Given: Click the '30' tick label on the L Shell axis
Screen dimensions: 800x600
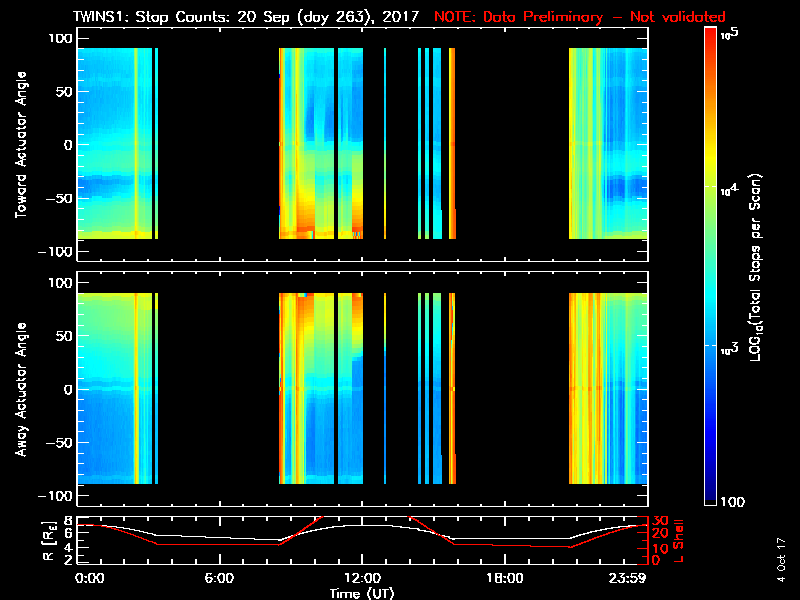Looking at the screenshot, I should pos(660,521).
